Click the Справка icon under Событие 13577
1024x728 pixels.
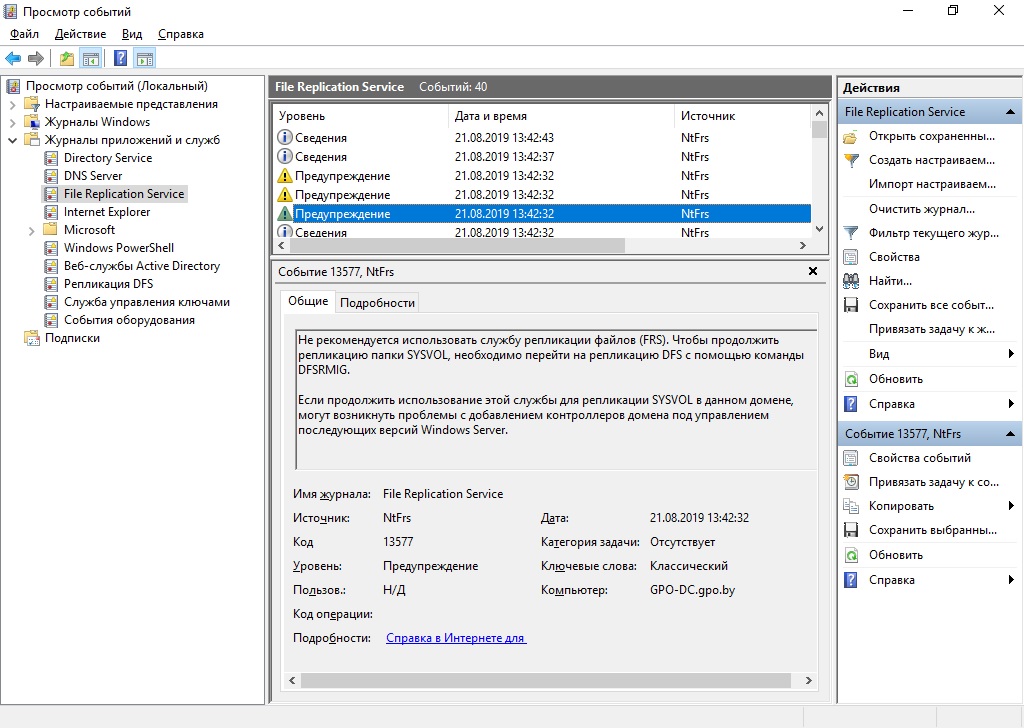(x=850, y=580)
